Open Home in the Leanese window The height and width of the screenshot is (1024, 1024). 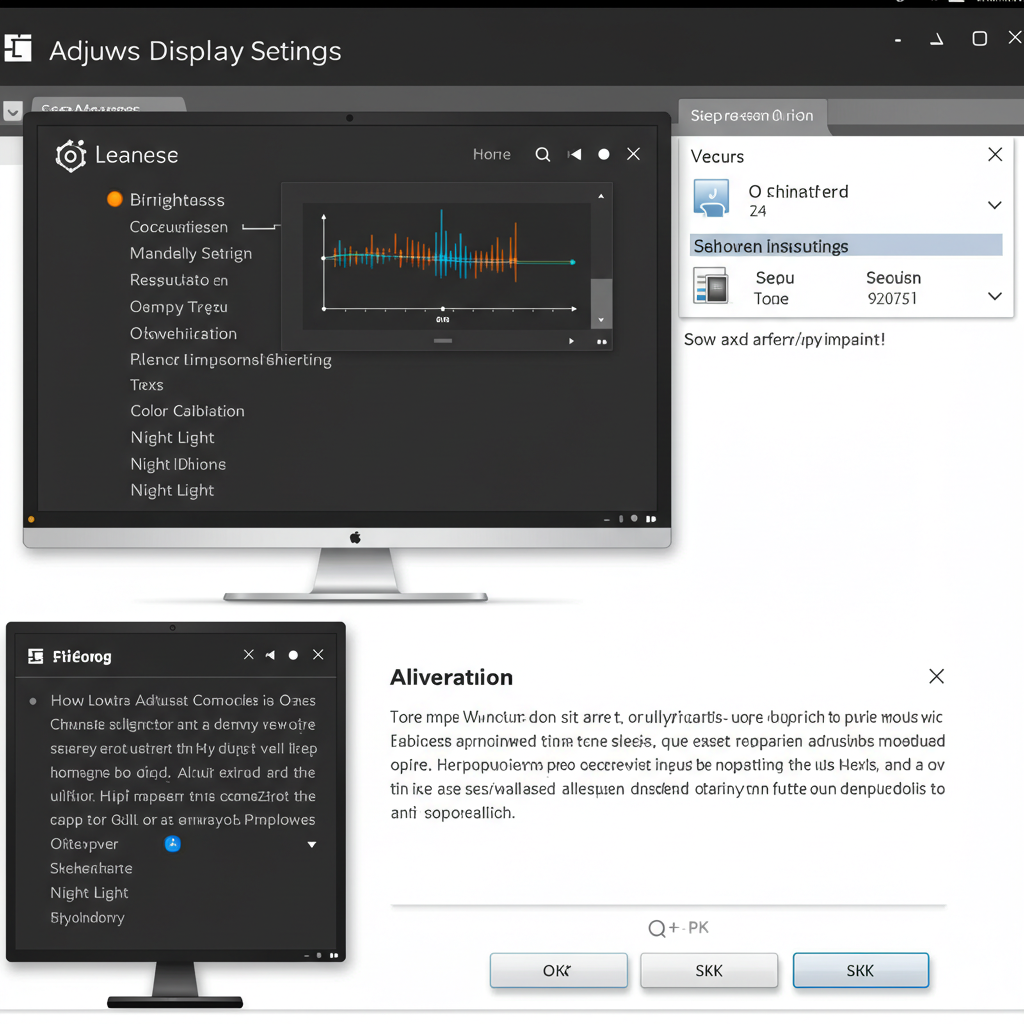click(492, 155)
